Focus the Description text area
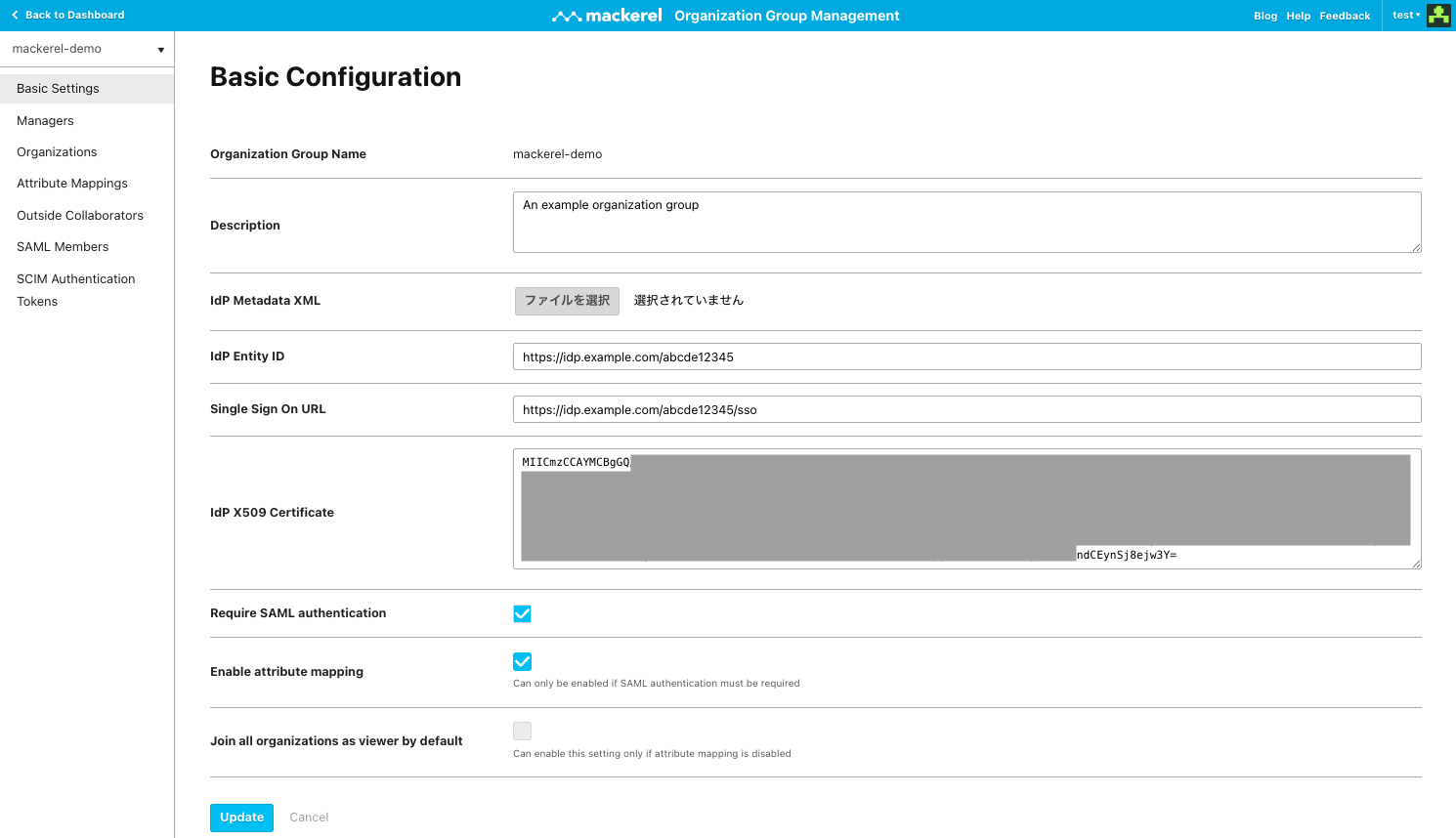The height and width of the screenshot is (838, 1456). [967, 223]
